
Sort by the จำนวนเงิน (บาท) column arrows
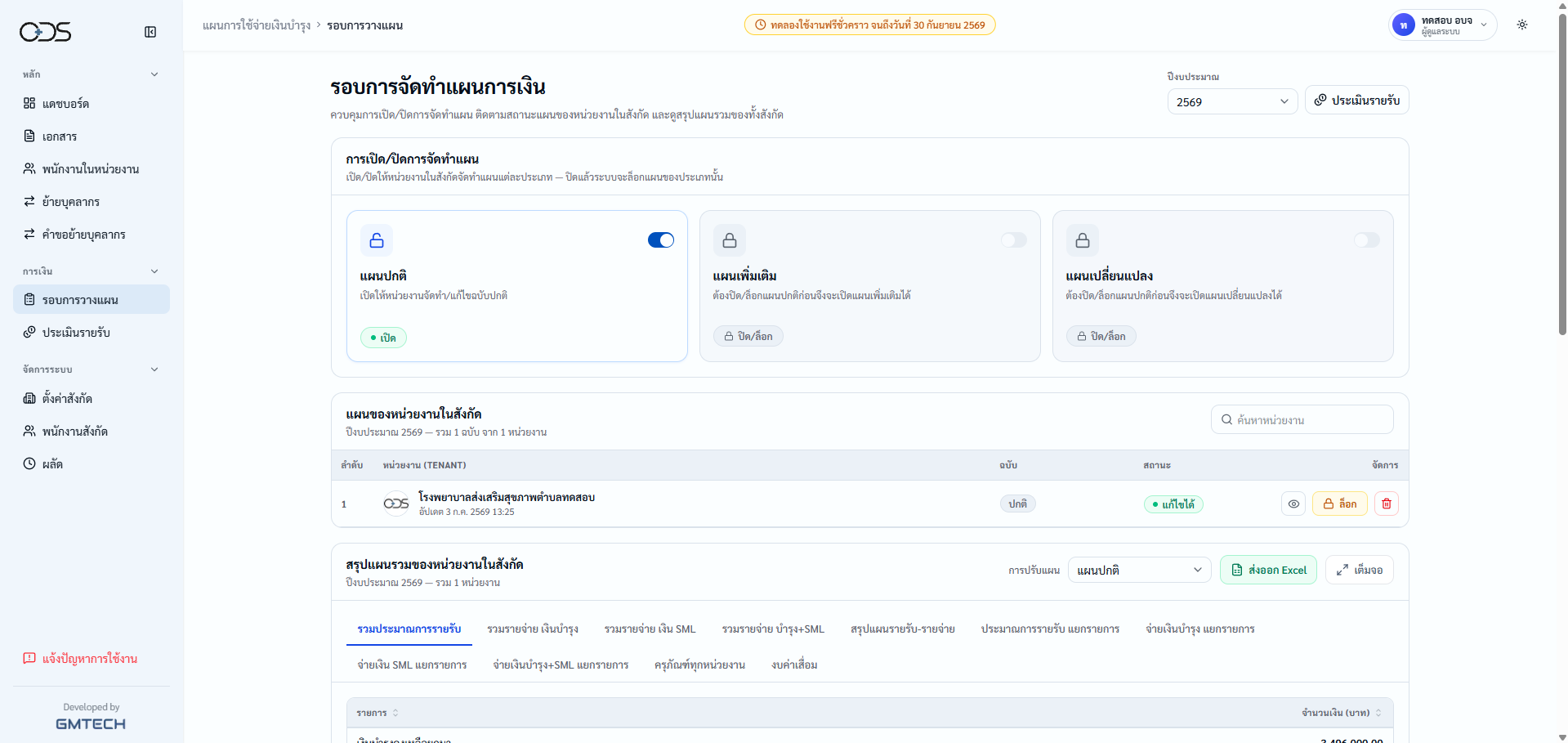(x=1378, y=713)
